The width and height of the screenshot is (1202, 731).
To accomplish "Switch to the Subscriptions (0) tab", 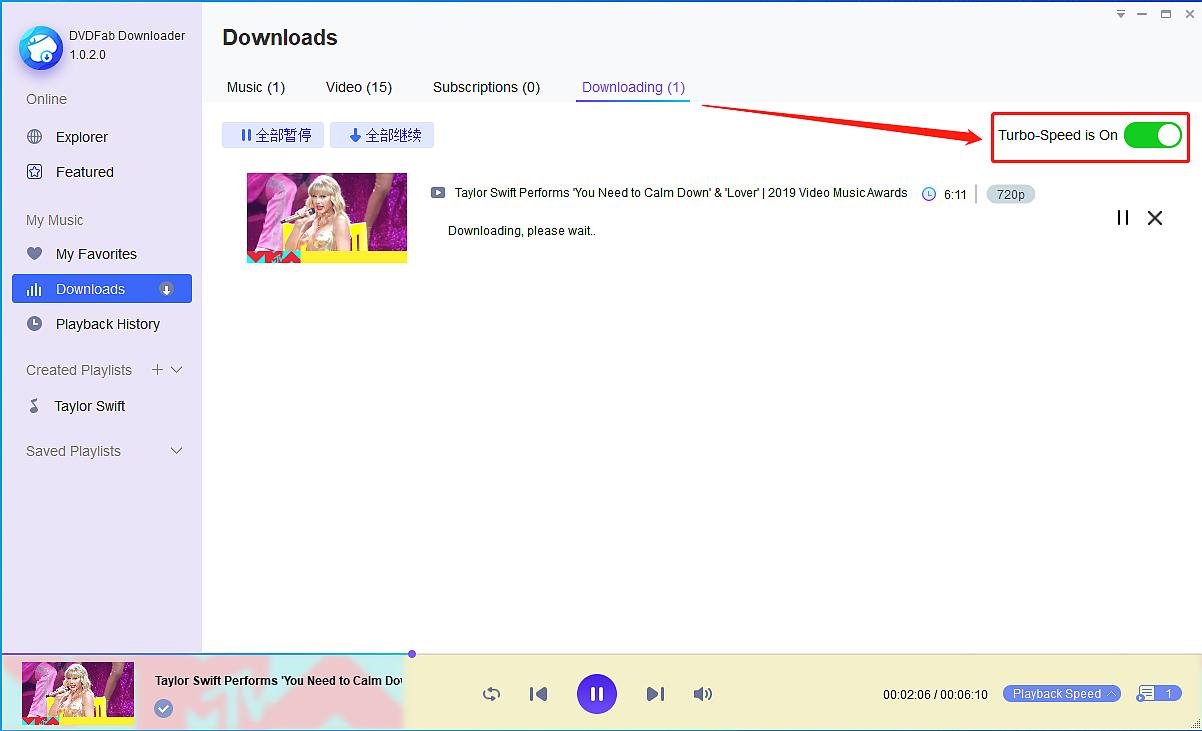I will pos(486,87).
